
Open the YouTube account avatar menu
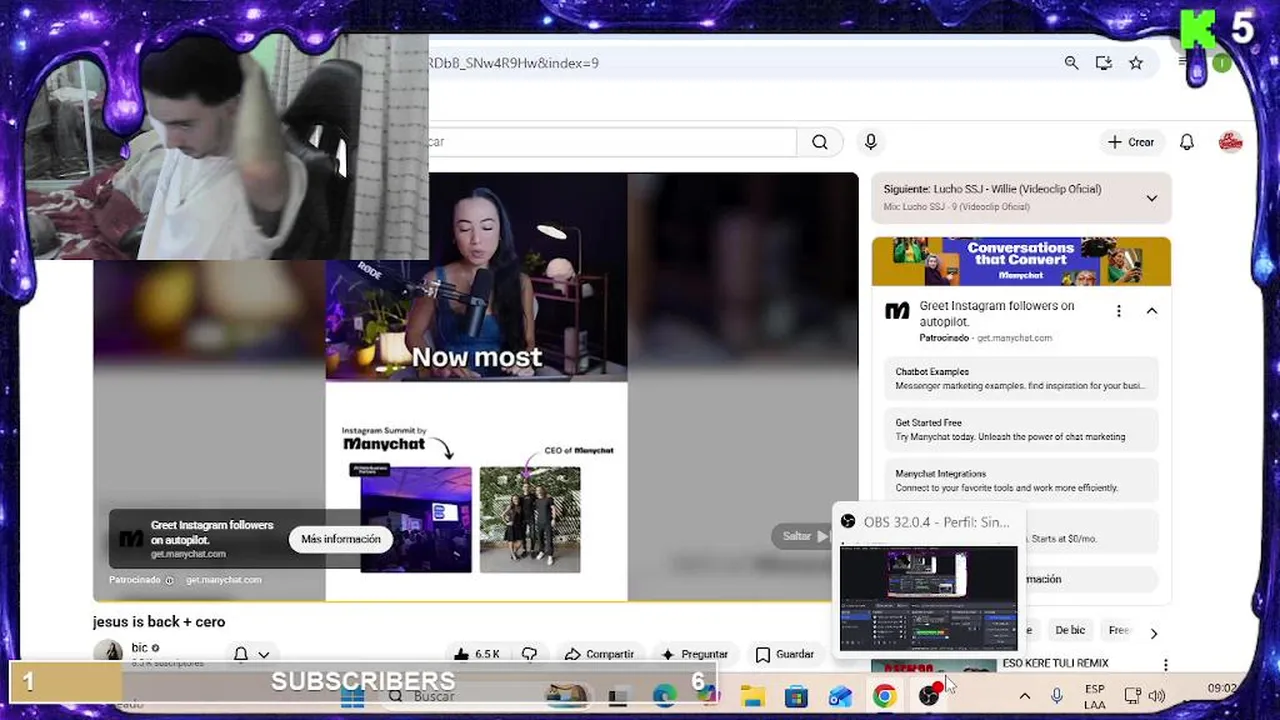[1231, 142]
